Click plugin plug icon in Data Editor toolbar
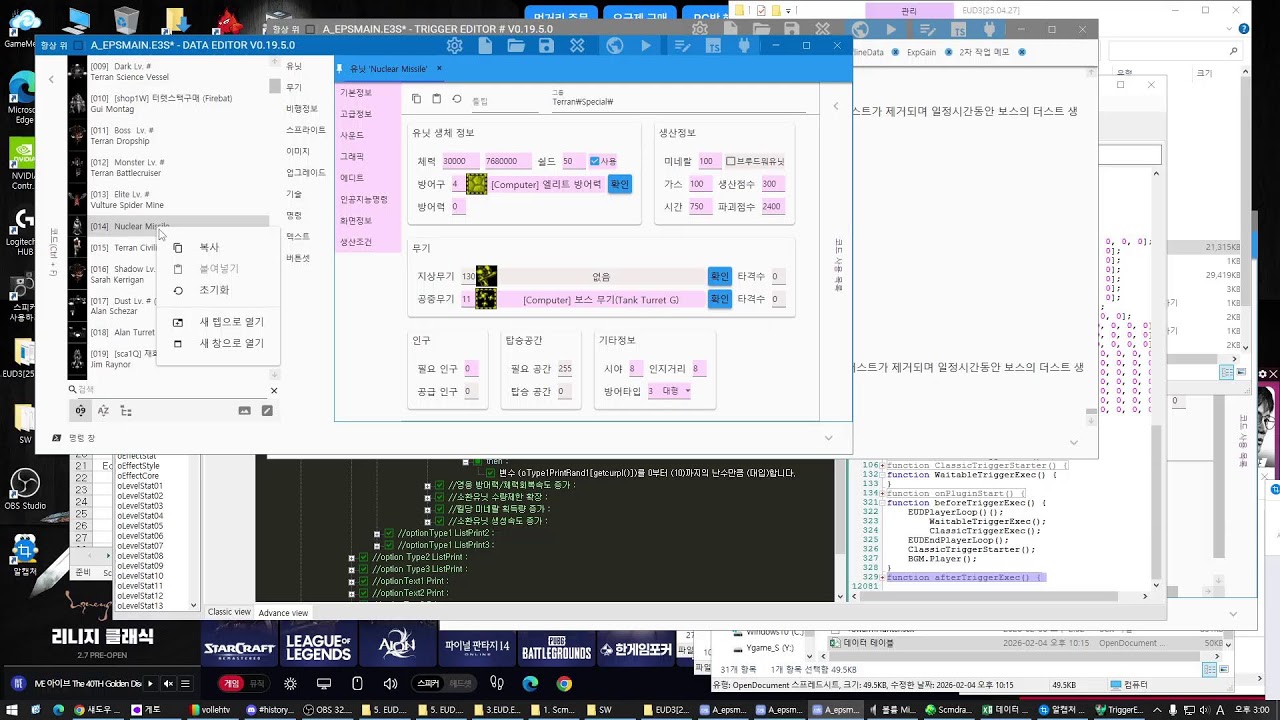Image resolution: width=1280 pixels, height=720 pixels. point(743,46)
